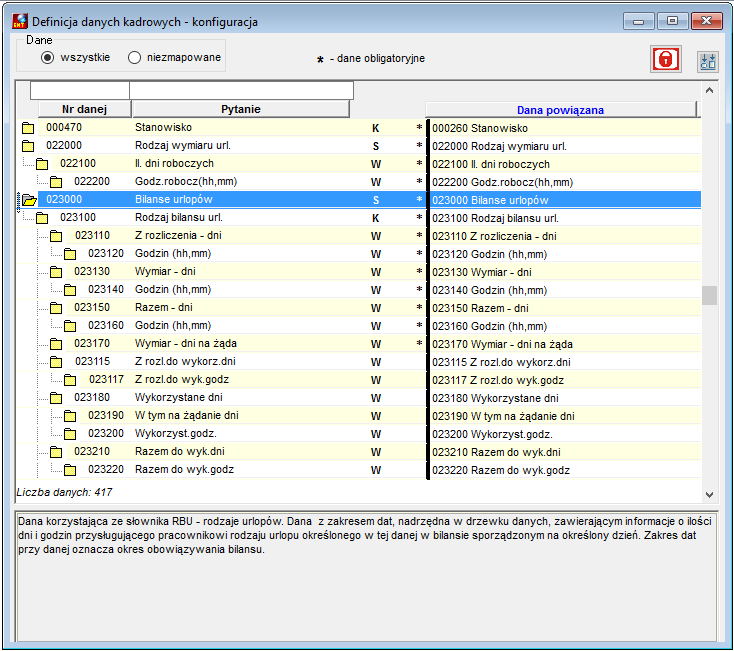Click the filter field above Nr danej
This screenshot has height=651, width=734.
pos(80,90)
